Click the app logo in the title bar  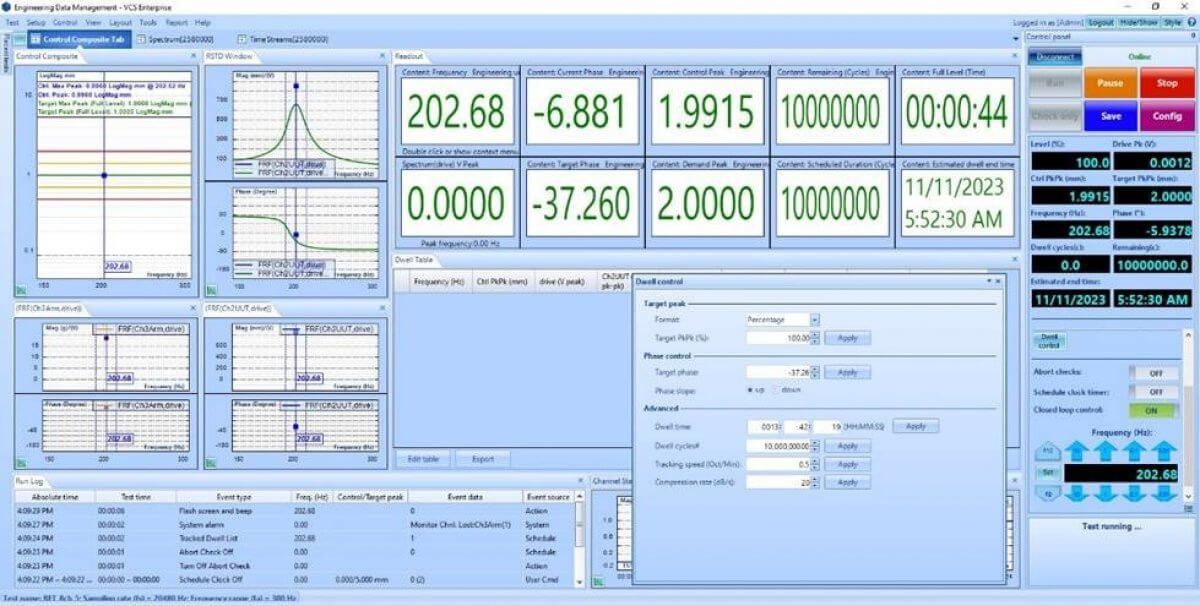[7, 6]
